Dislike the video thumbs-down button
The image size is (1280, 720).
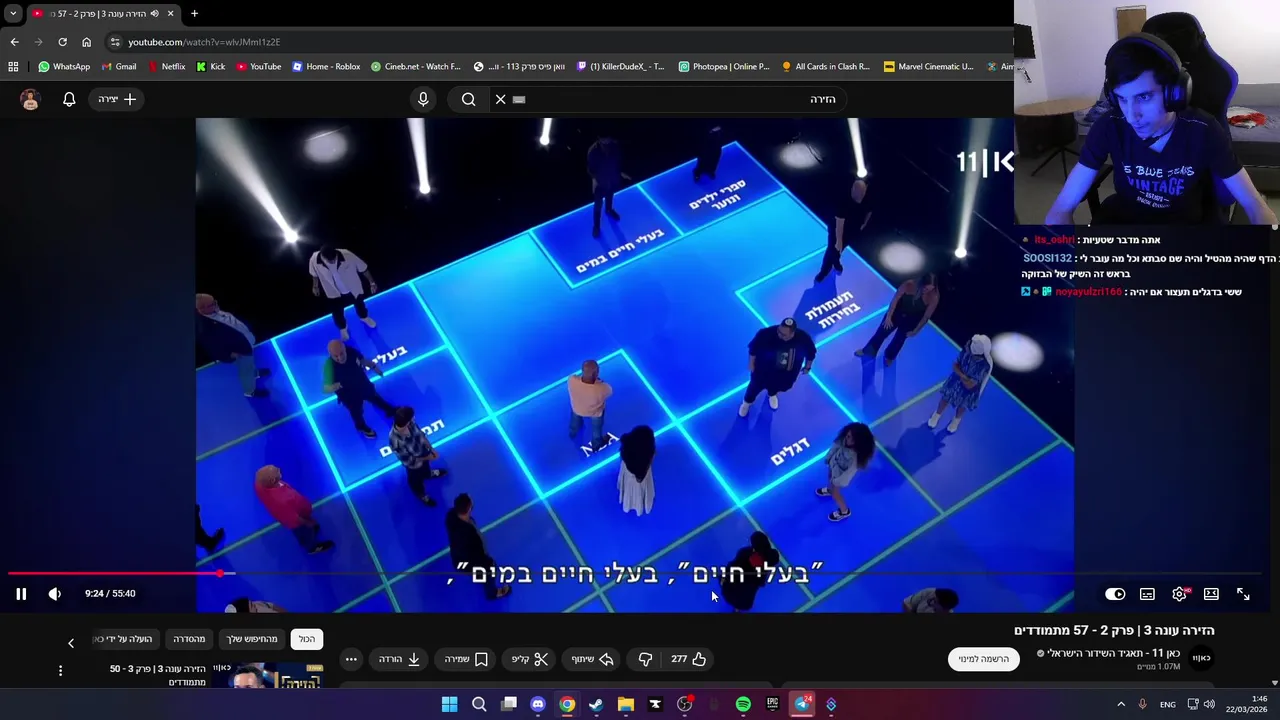pos(645,659)
